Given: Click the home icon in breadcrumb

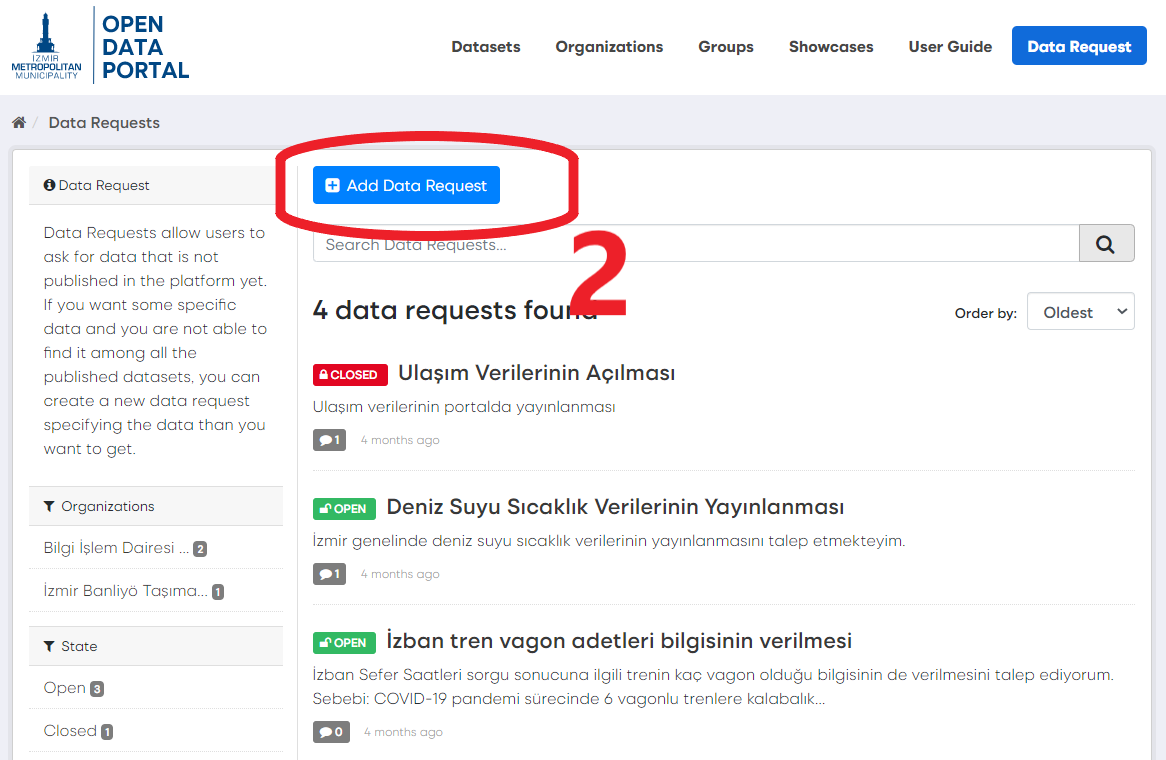Looking at the screenshot, I should click(x=18, y=123).
